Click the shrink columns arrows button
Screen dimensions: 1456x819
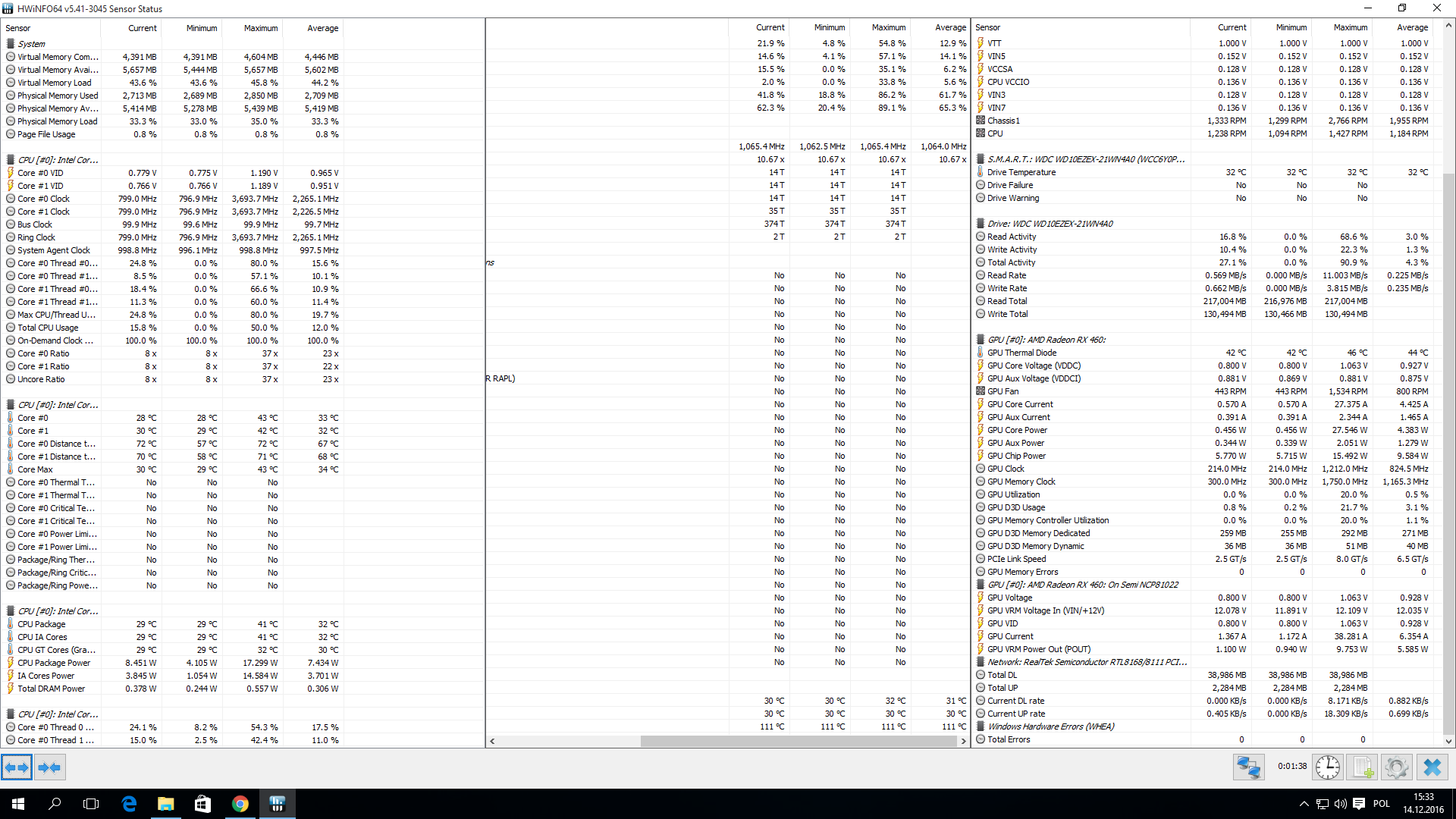point(49,767)
